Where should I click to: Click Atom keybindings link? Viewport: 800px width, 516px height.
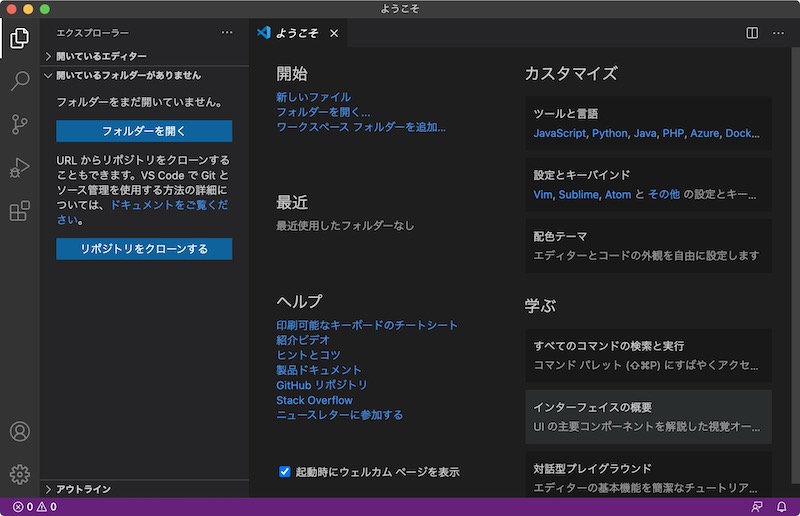(618, 194)
